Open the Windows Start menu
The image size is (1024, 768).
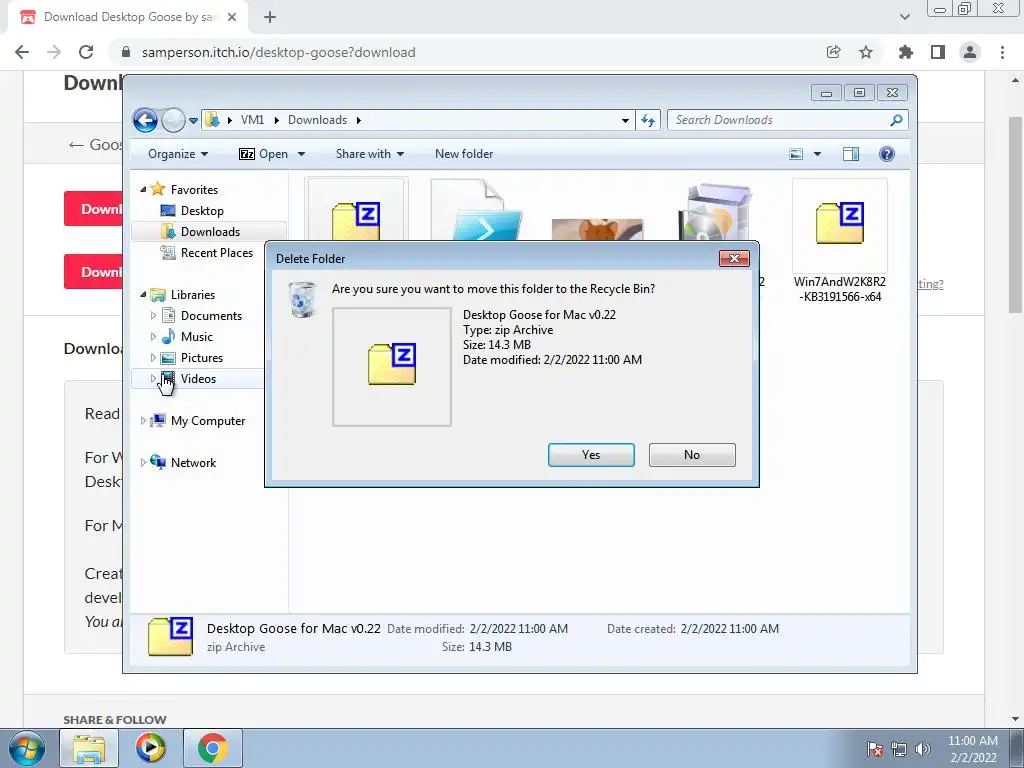click(x=27, y=748)
